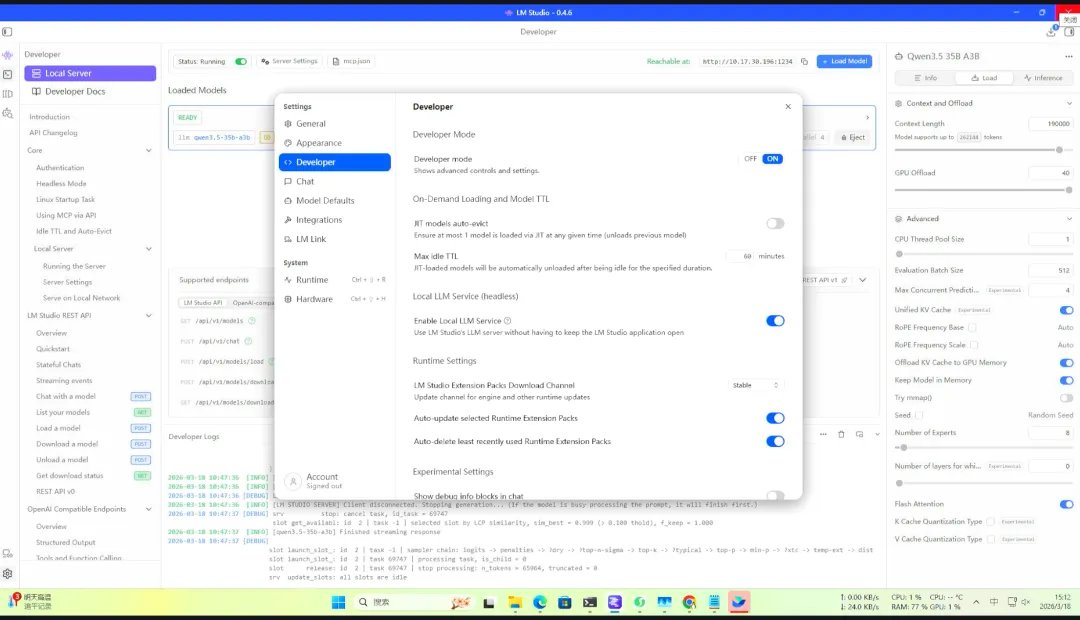The image size is (1080, 620).
Task: Collapse the Developer Logs chevron
Action: pyautogui.click(x=877, y=434)
